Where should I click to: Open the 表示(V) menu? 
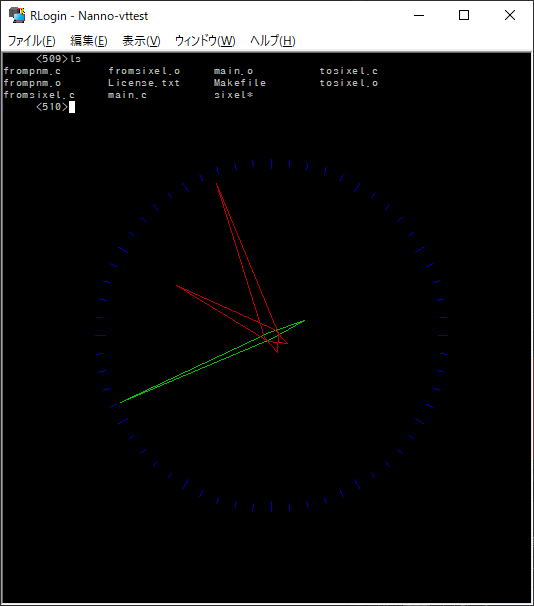click(x=141, y=40)
